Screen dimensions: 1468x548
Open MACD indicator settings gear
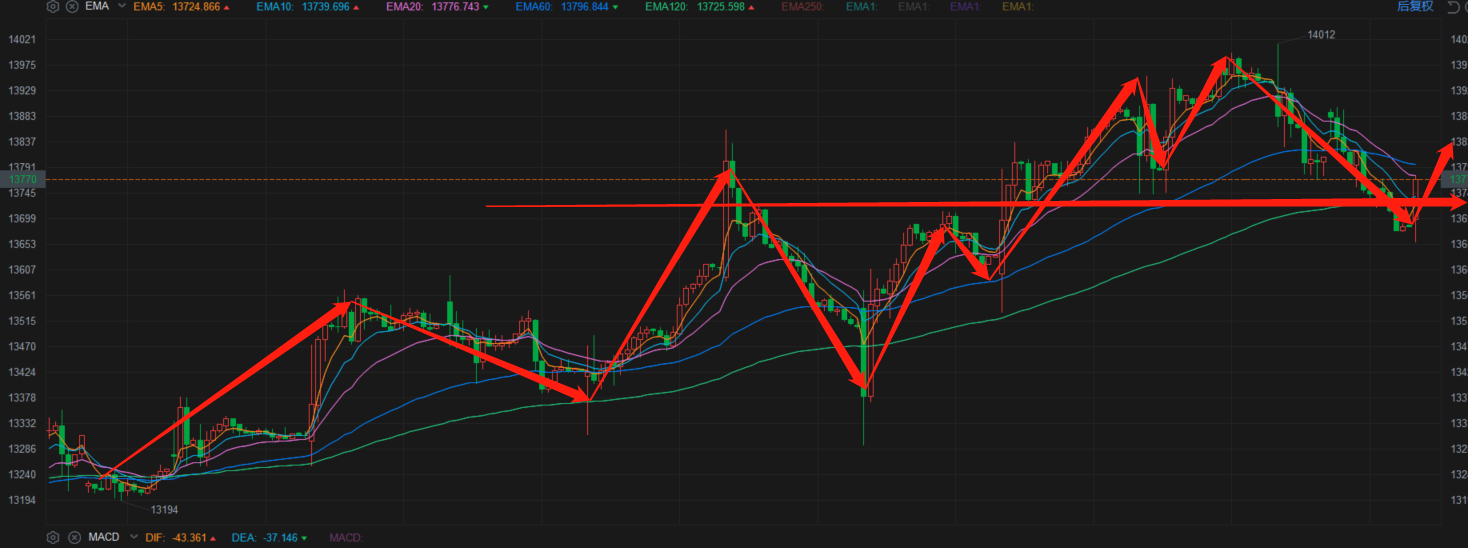[x=53, y=537]
